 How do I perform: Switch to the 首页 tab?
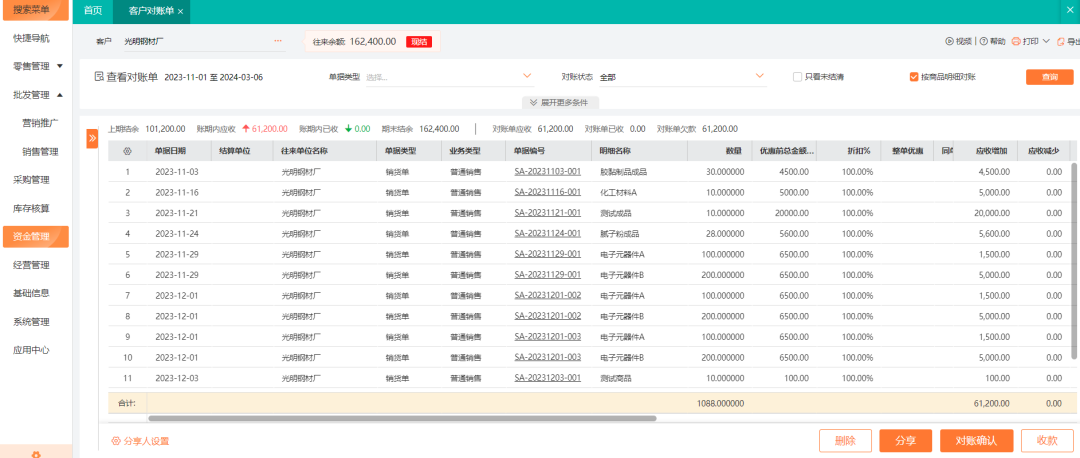(93, 11)
